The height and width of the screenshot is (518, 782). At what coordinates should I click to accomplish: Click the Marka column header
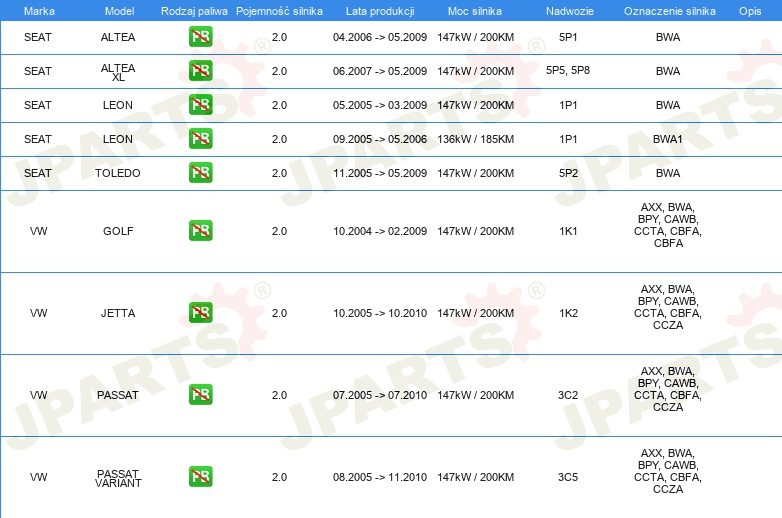(x=39, y=11)
